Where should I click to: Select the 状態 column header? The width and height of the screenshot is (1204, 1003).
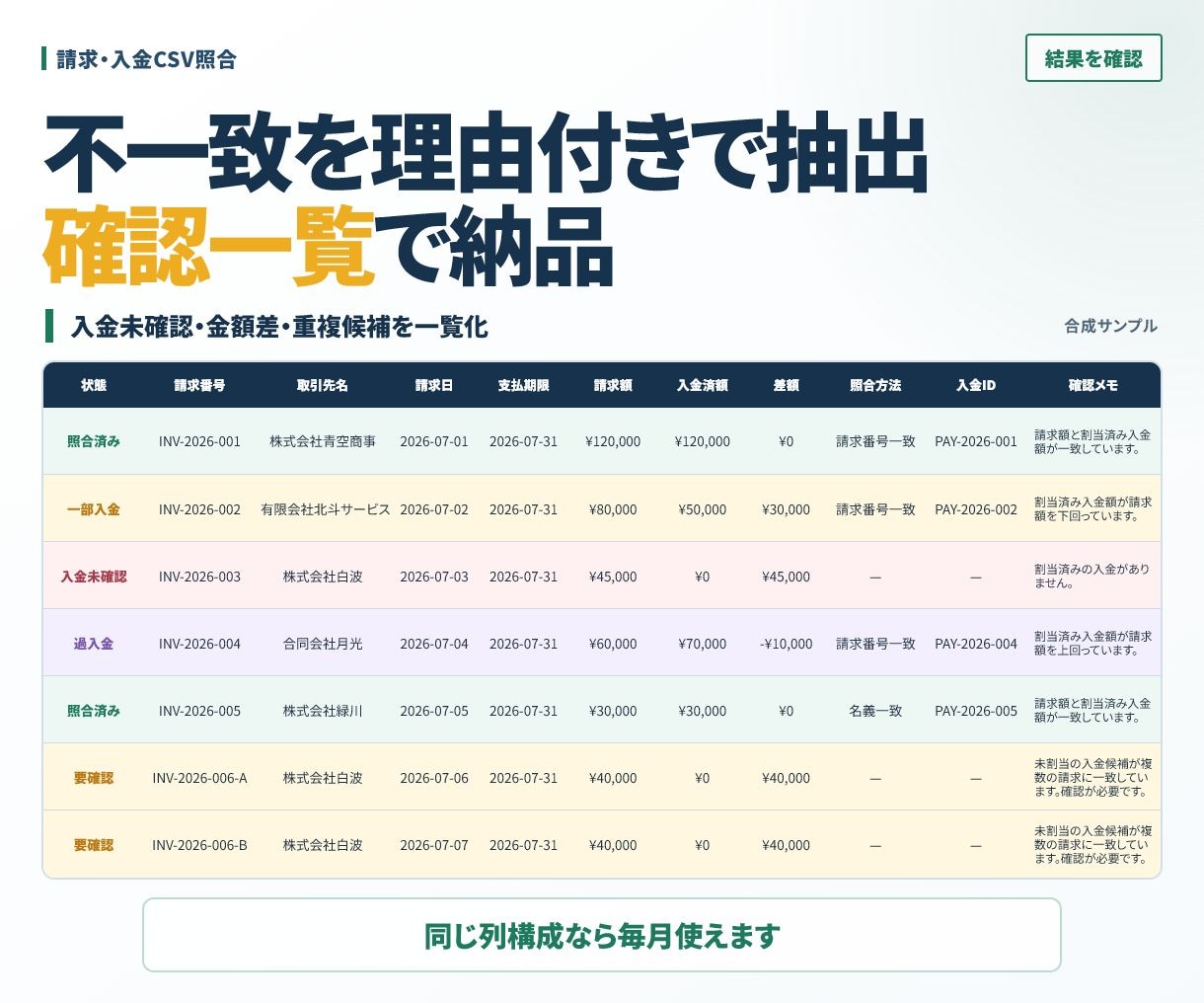[x=94, y=385]
